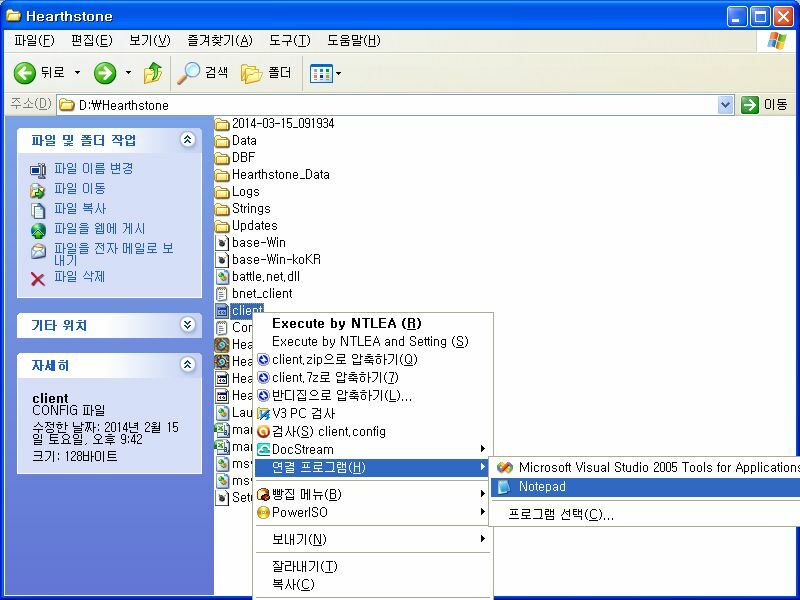Select the 2014-03-15_091934 folder icon
Image resolution: width=800 pixels, height=600 pixels.
pos(222,124)
